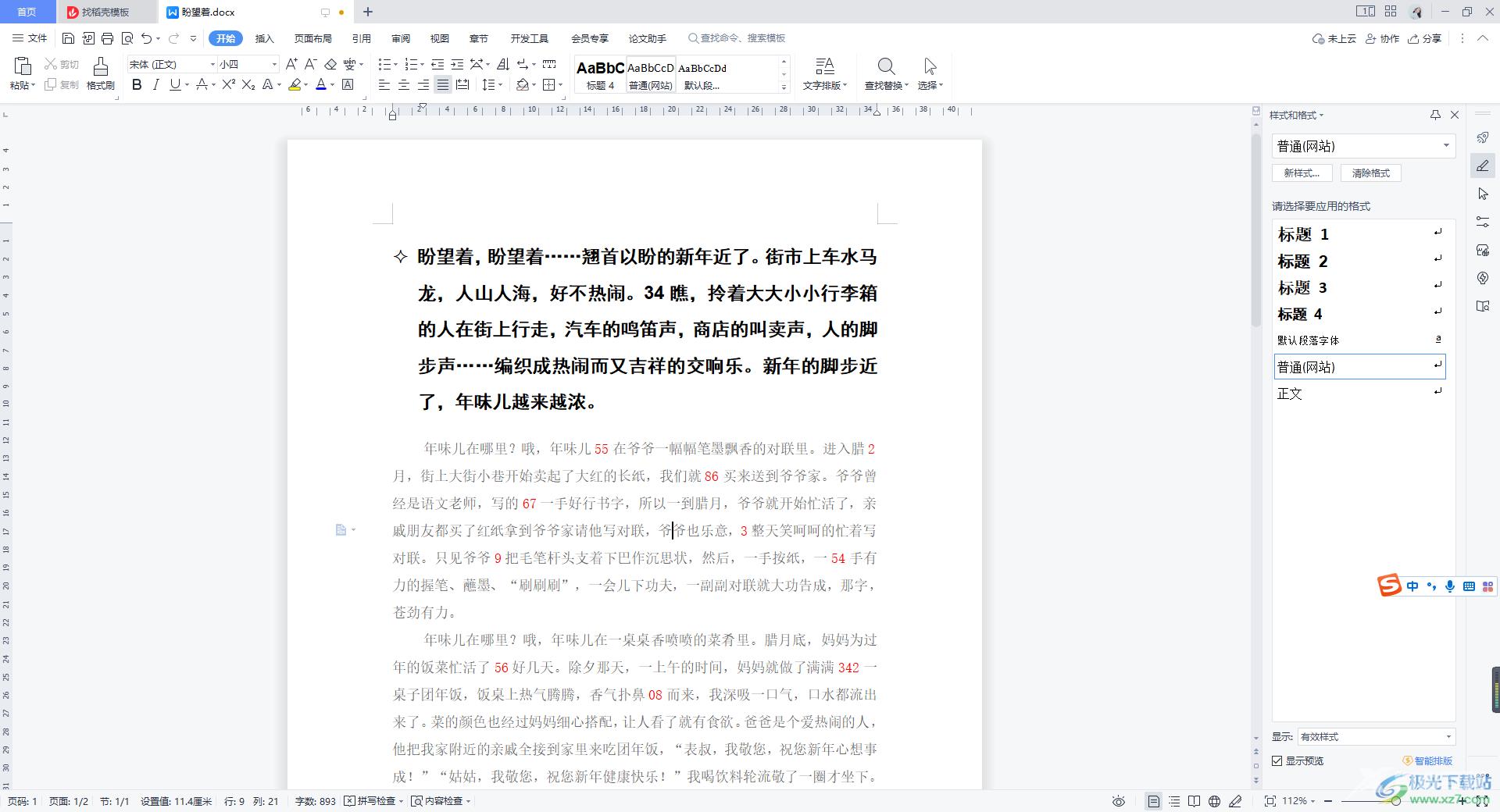Open the font size dropdown 小四
1500x812 pixels.
tap(273, 64)
